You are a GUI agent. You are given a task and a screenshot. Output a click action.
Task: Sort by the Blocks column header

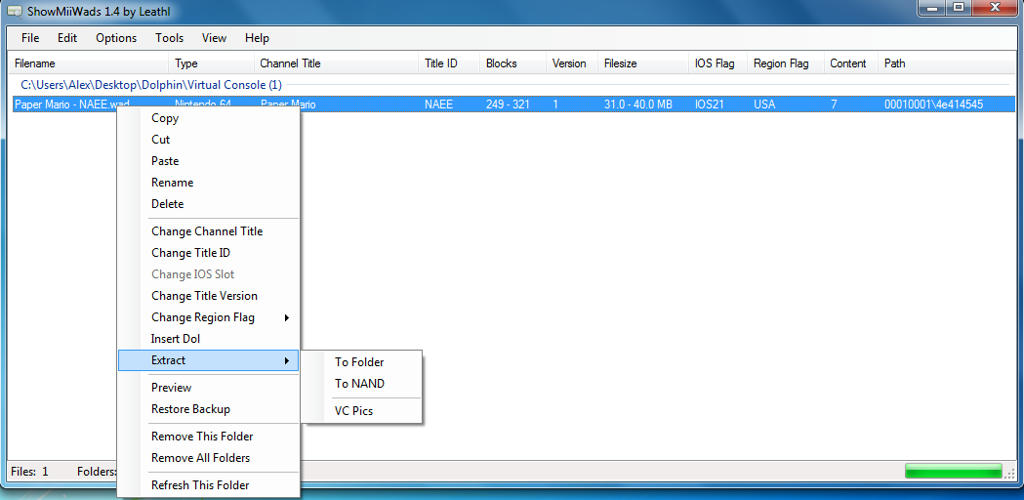tap(513, 64)
